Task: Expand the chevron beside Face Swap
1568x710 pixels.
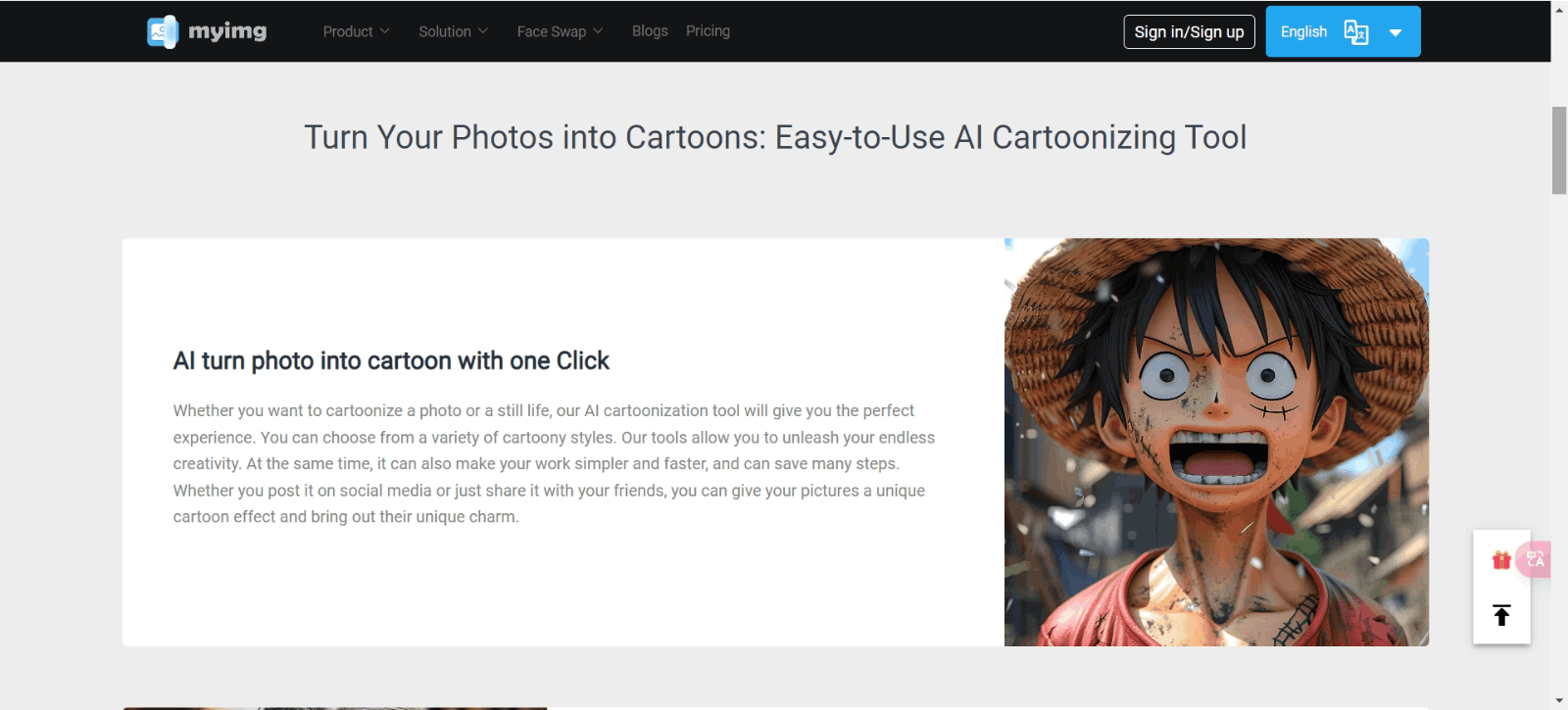Action: pyautogui.click(x=598, y=31)
